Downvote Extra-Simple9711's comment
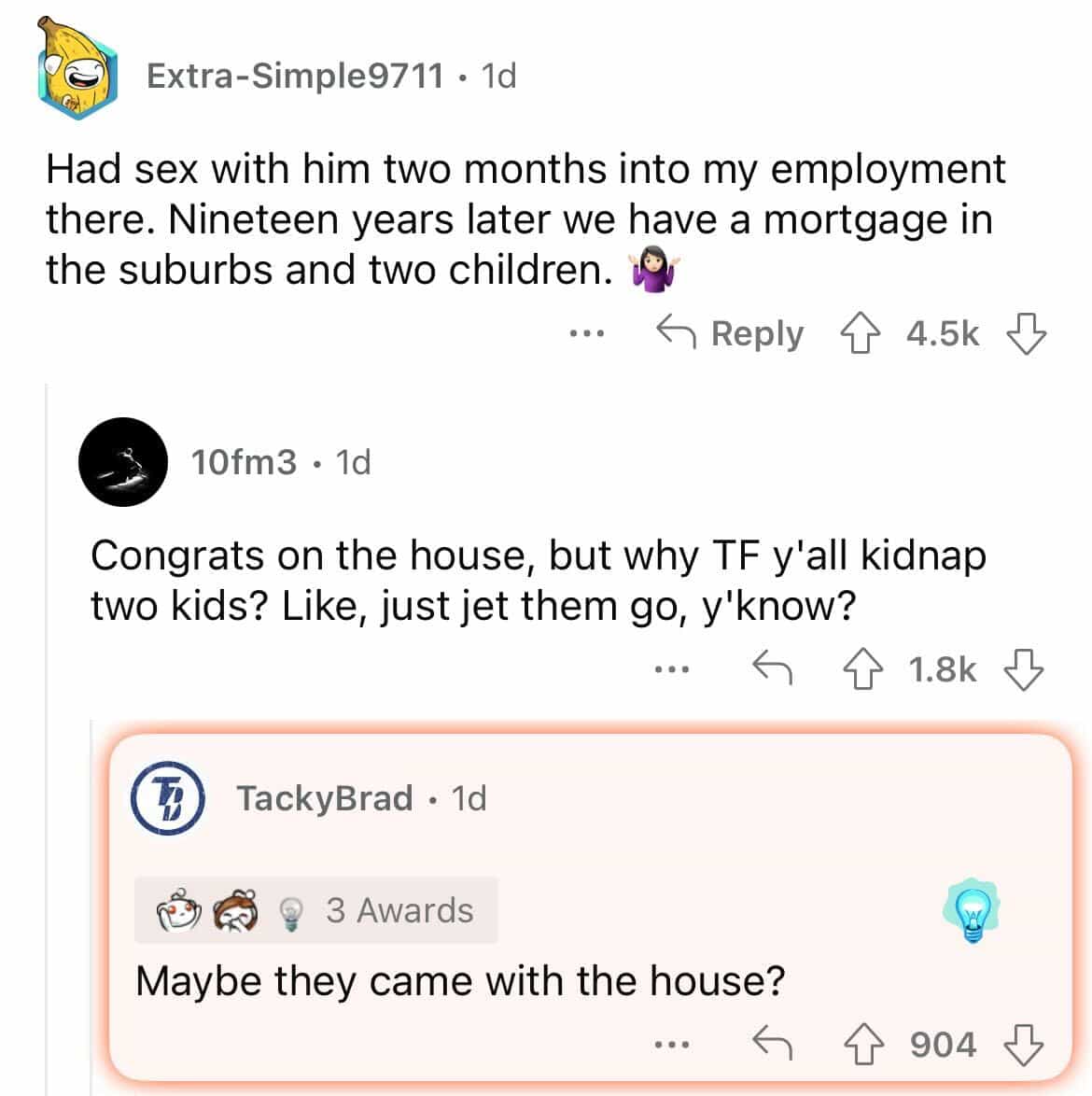Screen dimensions: 1092x1096 pyautogui.click(x=1026, y=333)
